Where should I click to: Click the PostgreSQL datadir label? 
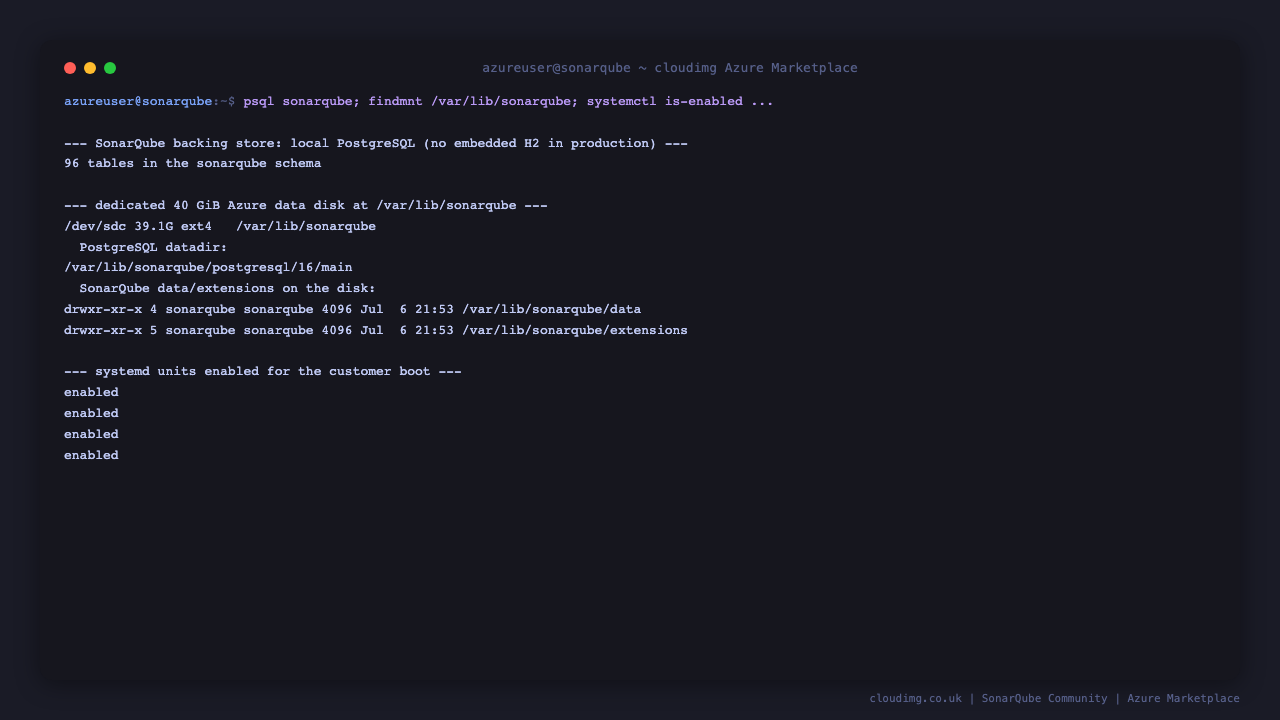click(x=154, y=247)
